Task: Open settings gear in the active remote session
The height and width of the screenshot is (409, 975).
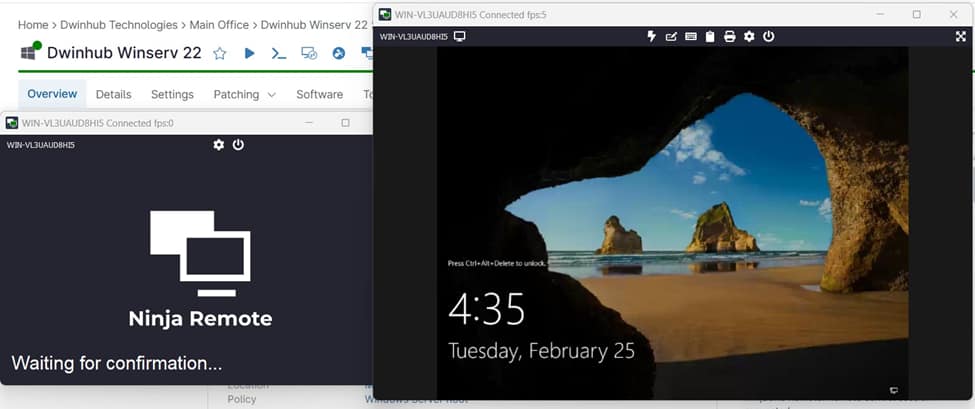Action: pos(749,36)
